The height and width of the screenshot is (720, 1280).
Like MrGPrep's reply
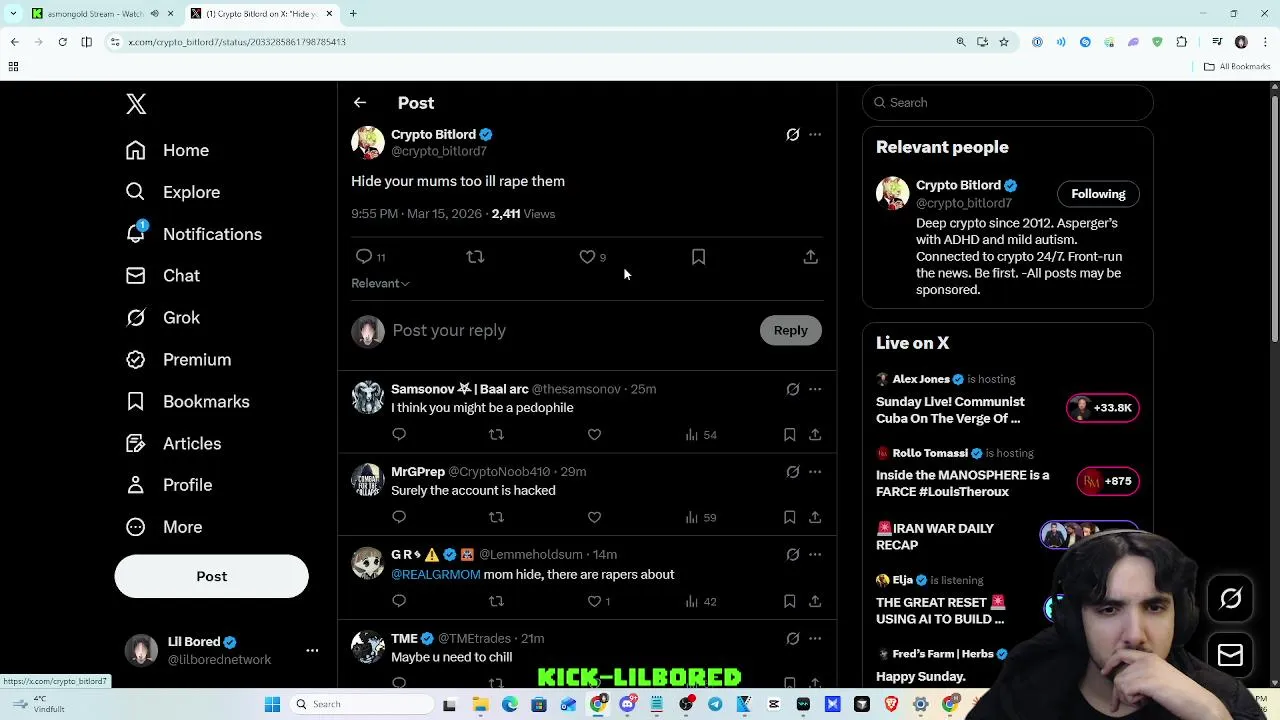(594, 517)
